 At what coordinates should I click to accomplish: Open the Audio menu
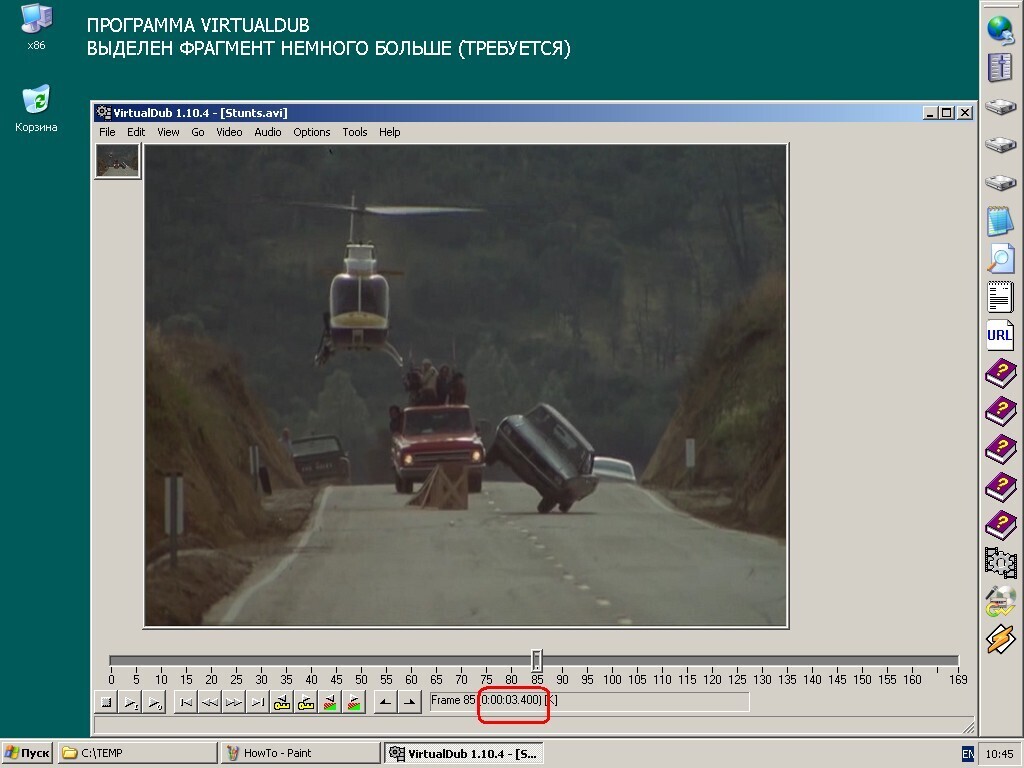[x=268, y=132]
